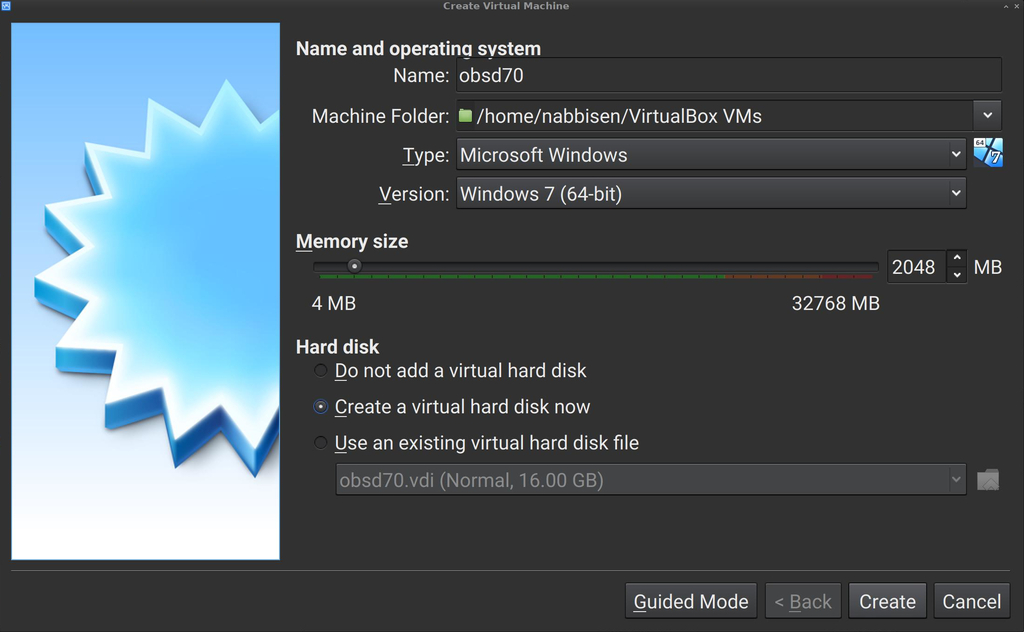
Task: Click the "4 MB" minimum memory label
Action: tap(334, 304)
